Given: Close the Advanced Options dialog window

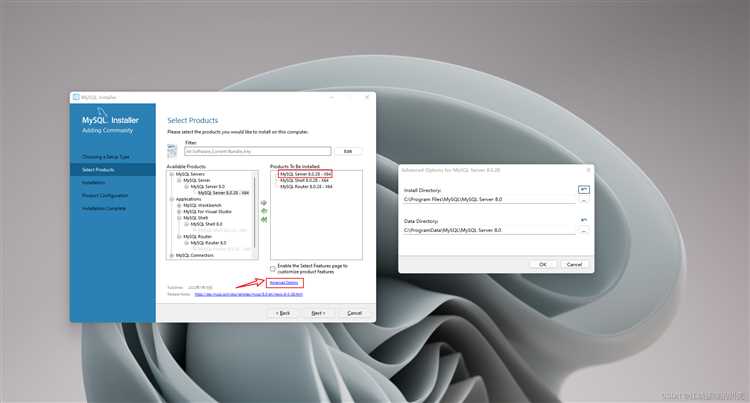Looking at the screenshot, I should tap(588, 170).
